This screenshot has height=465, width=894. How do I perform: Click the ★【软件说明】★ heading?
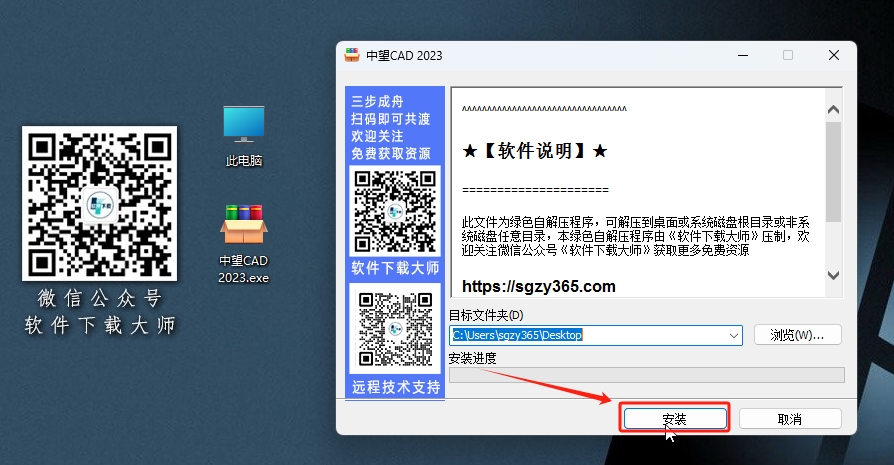(x=535, y=151)
